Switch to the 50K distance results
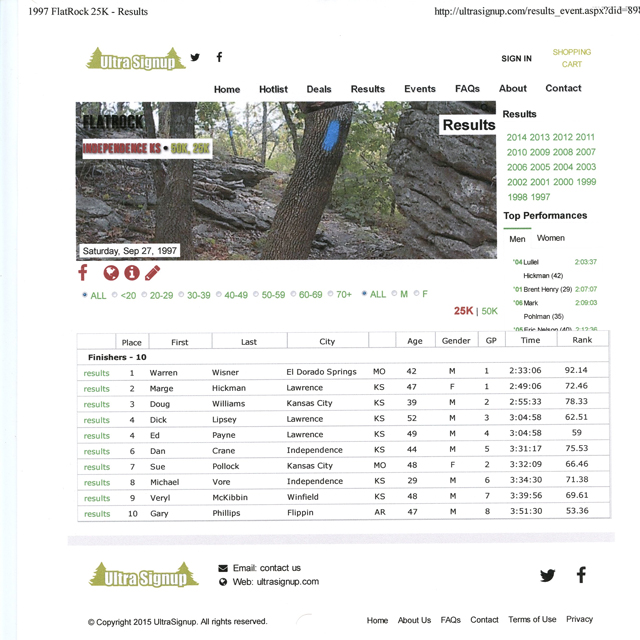 [x=489, y=311]
